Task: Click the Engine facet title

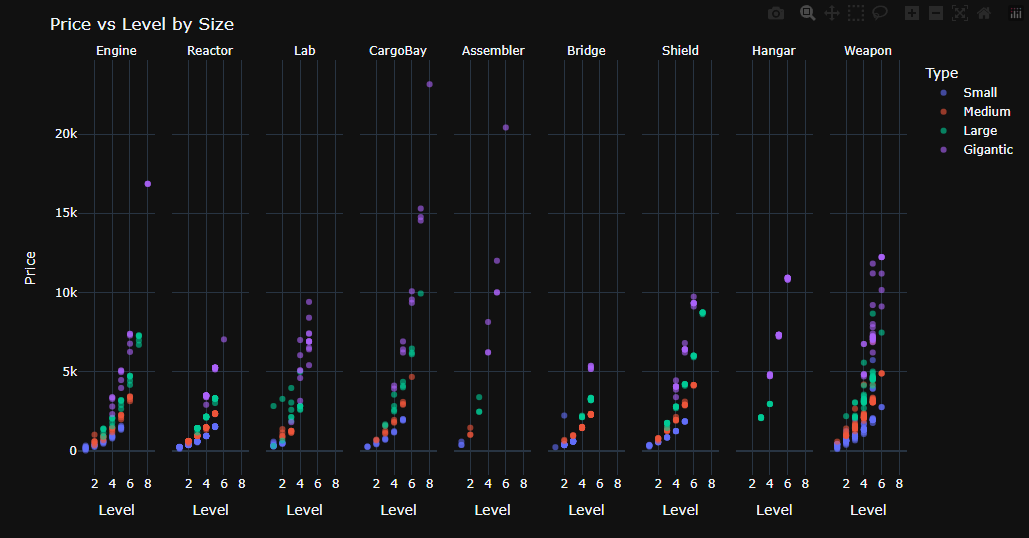Action: pos(116,51)
